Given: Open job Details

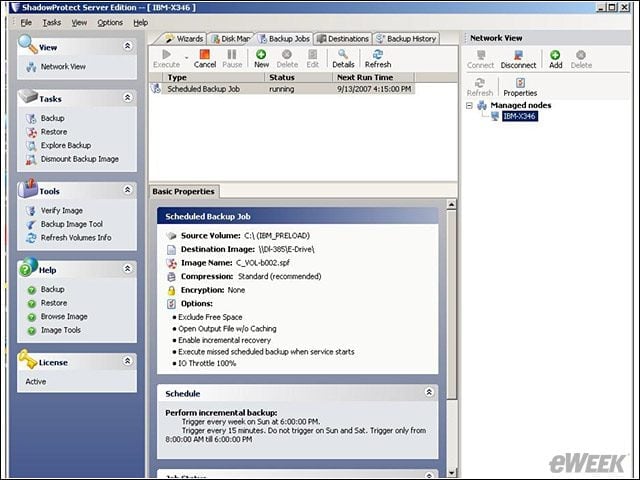Looking at the screenshot, I should click(x=343, y=59).
